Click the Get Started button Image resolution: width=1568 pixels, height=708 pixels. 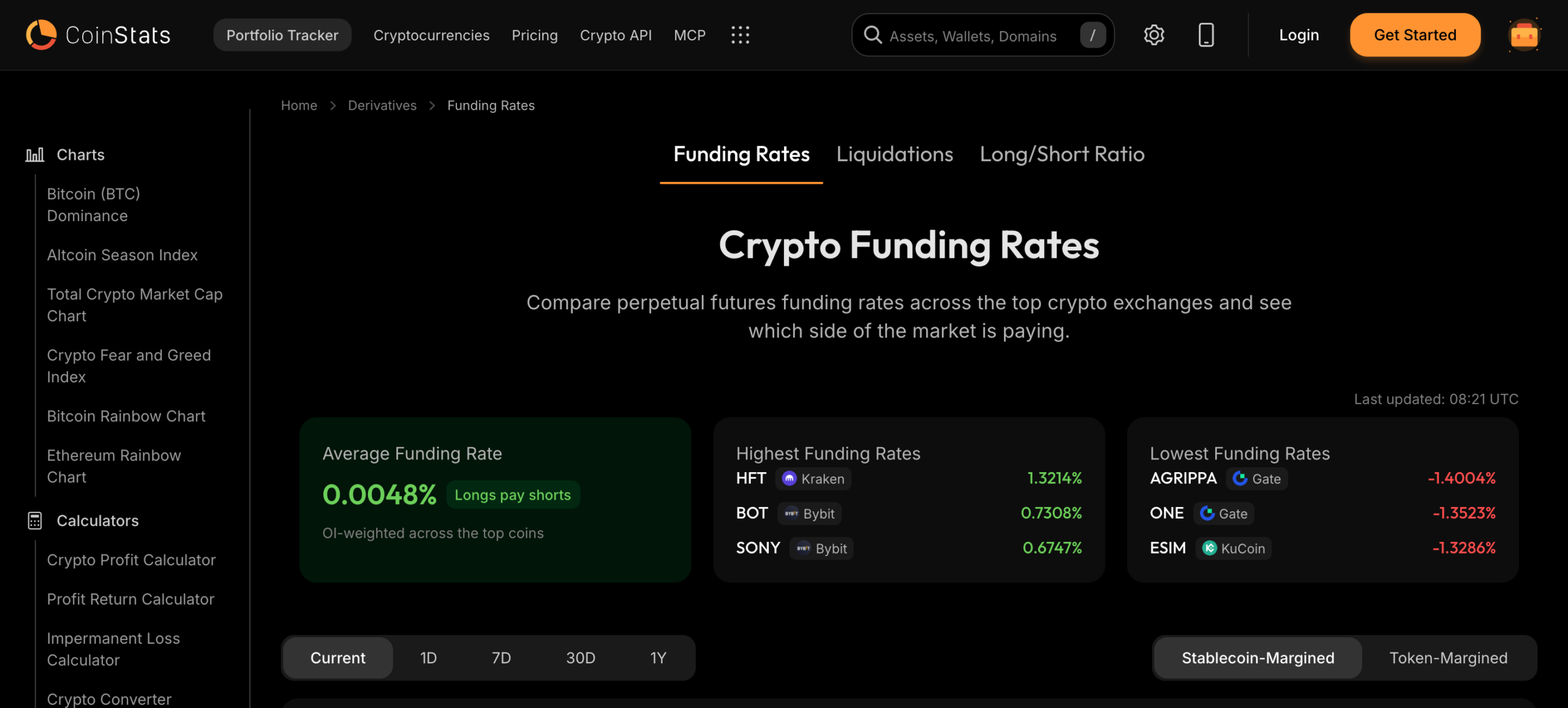click(x=1415, y=35)
